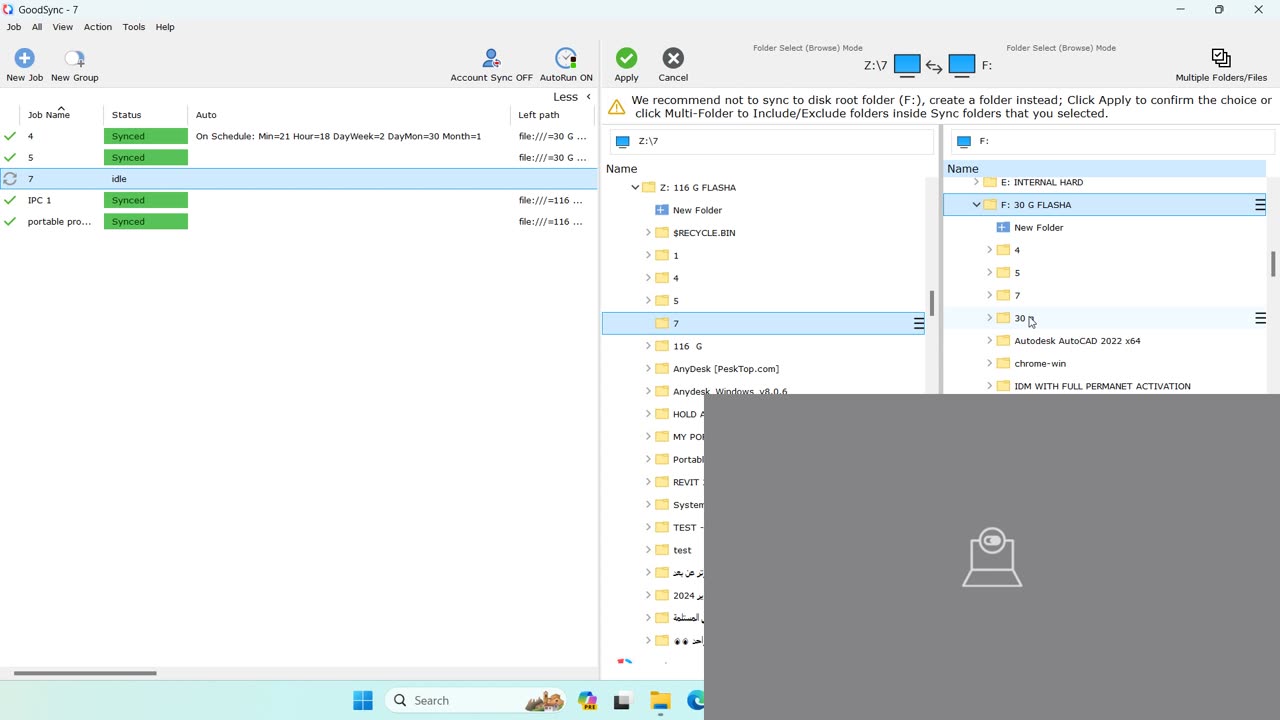Image resolution: width=1280 pixels, height=720 pixels.
Task: Expand E: INTERNAL HARD node
Action: (976, 182)
